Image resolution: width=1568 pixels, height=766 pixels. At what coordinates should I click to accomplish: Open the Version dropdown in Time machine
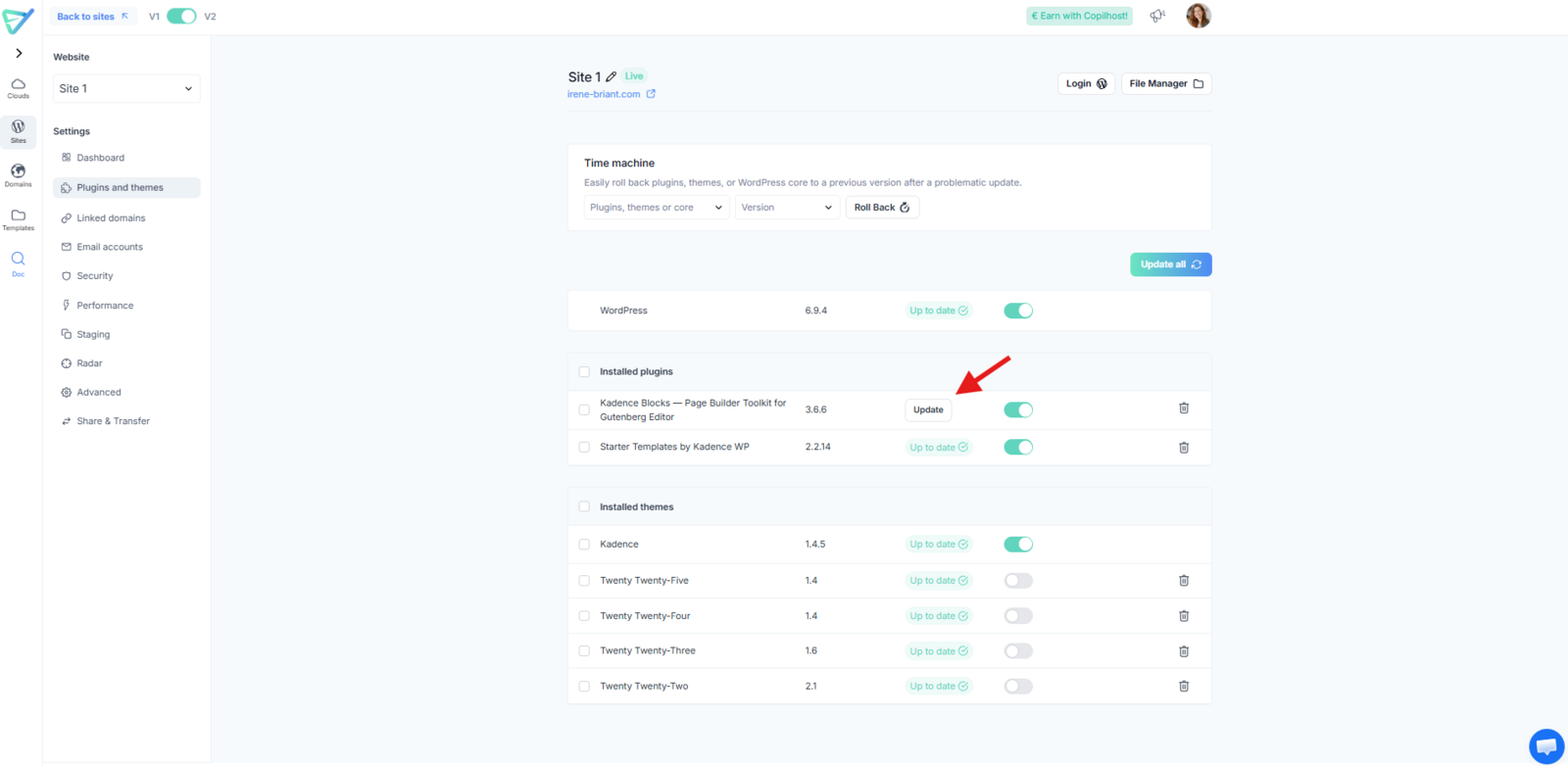(x=787, y=208)
